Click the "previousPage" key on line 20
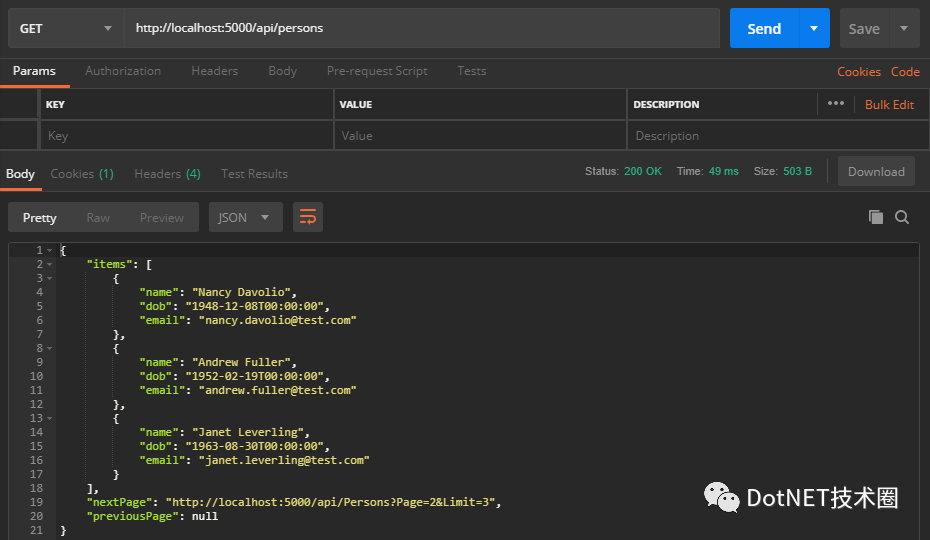This screenshot has width=930, height=540. [x=132, y=516]
